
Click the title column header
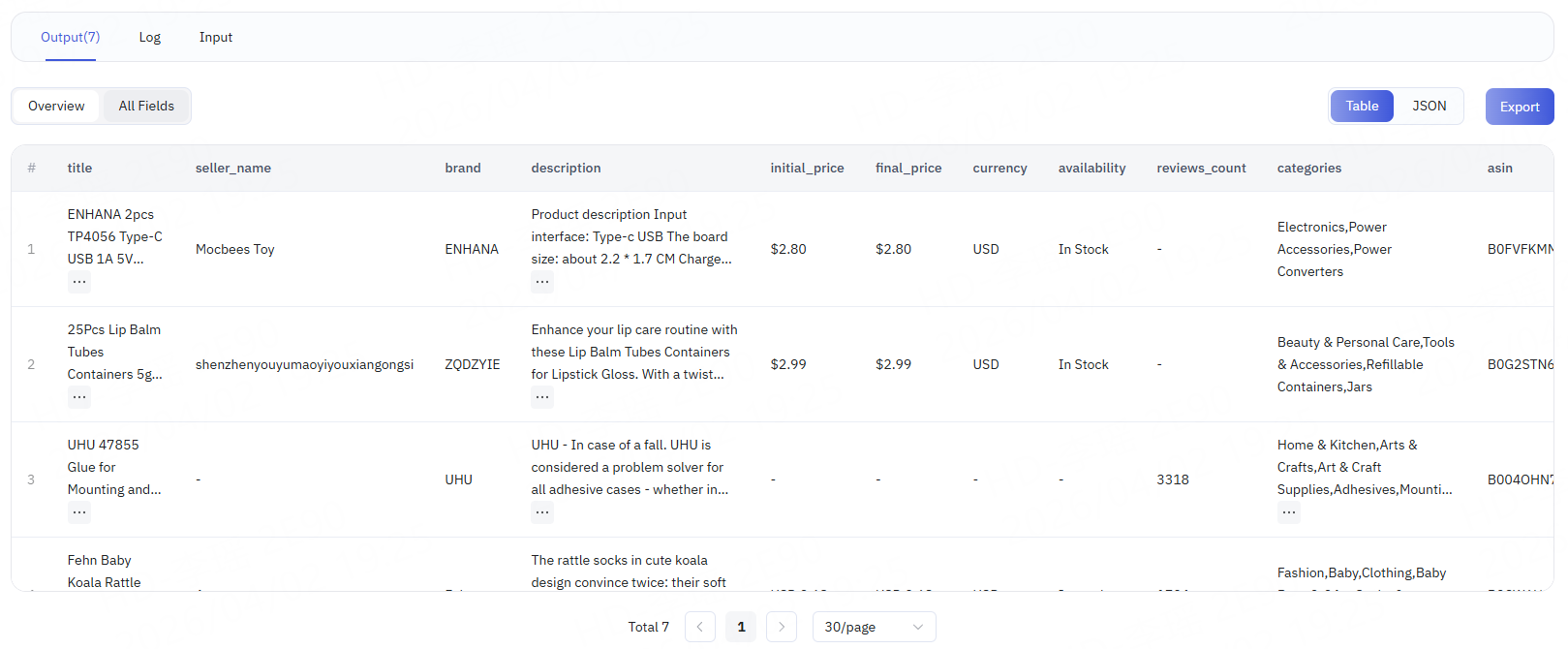(79, 168)
